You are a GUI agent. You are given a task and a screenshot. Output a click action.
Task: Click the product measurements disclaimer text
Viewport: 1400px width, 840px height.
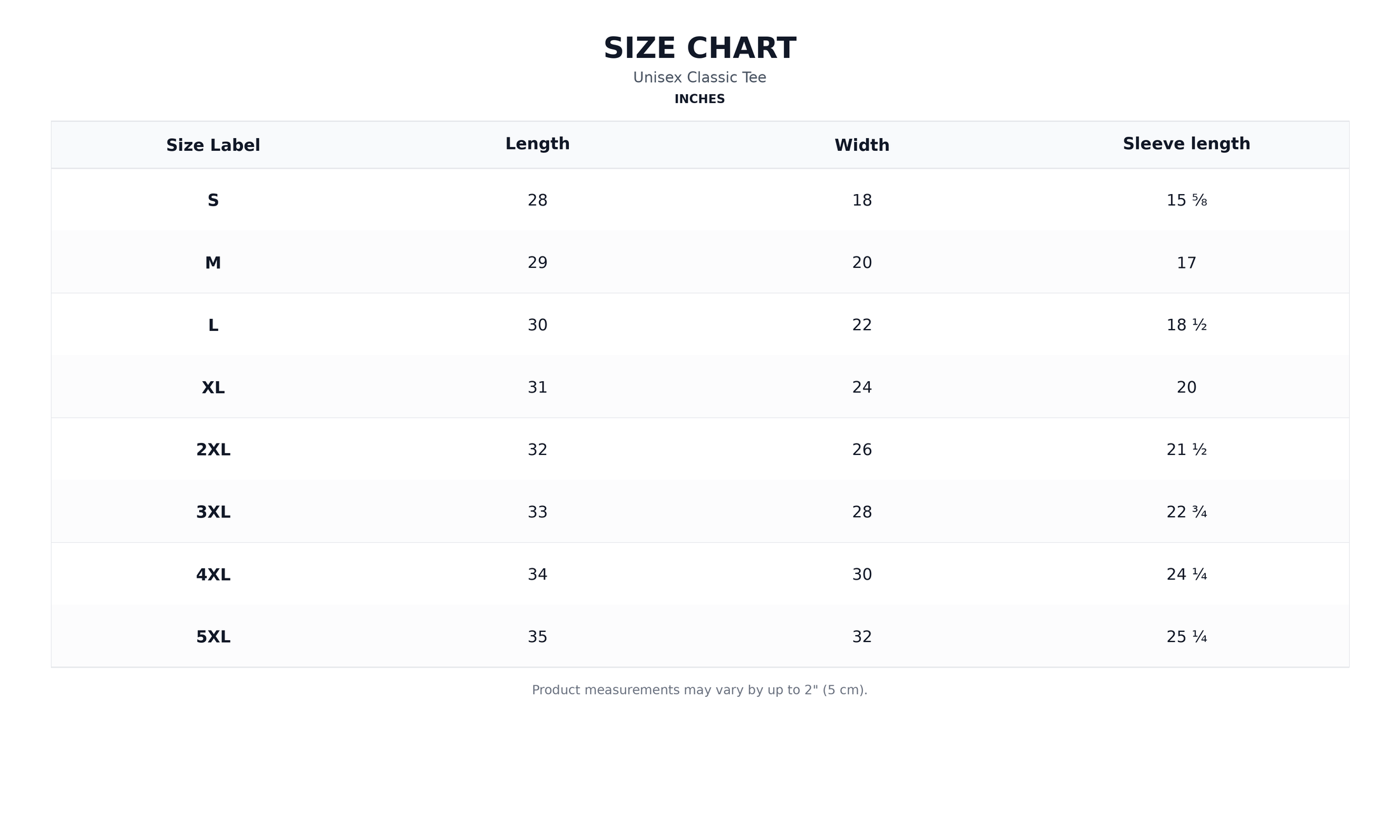tap(700, 690)
